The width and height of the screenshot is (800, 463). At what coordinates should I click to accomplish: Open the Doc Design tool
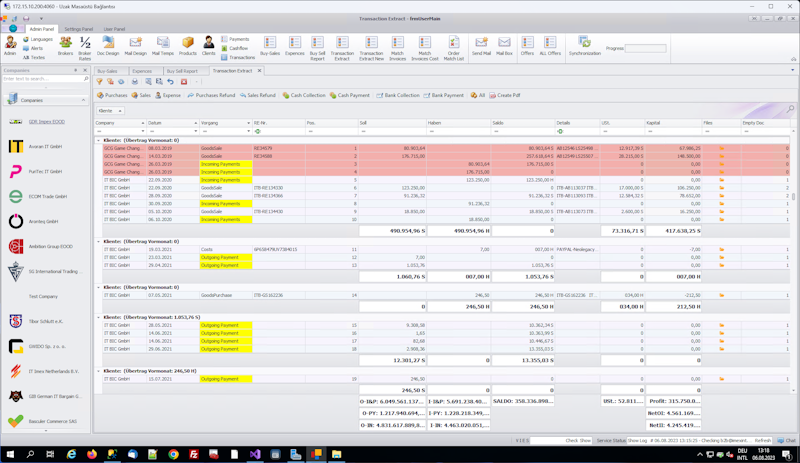[108, 46]
